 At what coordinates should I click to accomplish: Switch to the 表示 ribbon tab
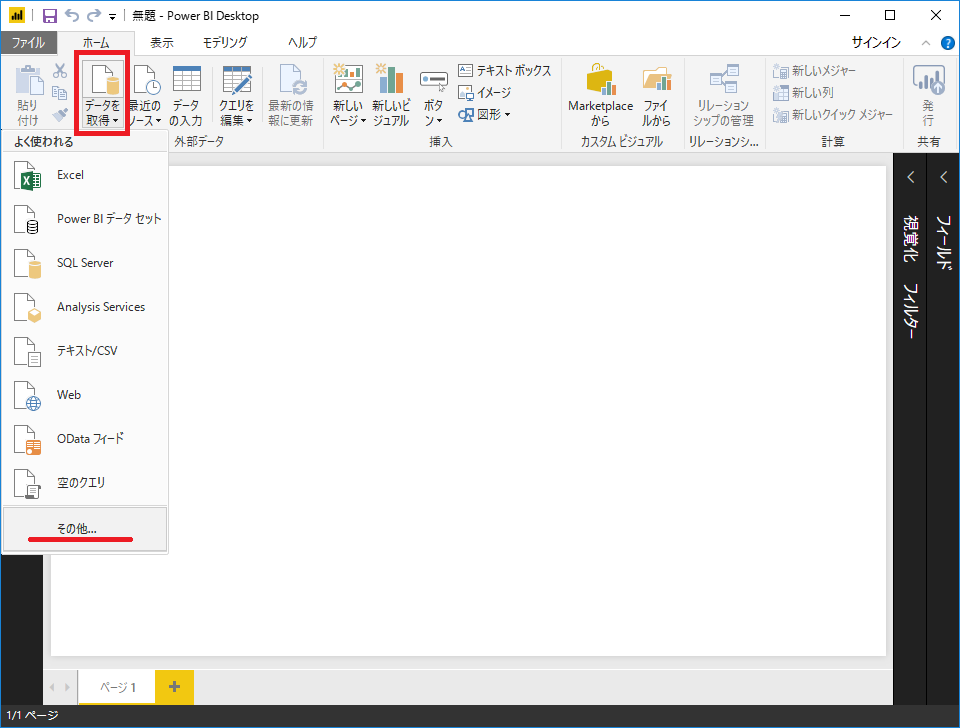pos(162,42)
